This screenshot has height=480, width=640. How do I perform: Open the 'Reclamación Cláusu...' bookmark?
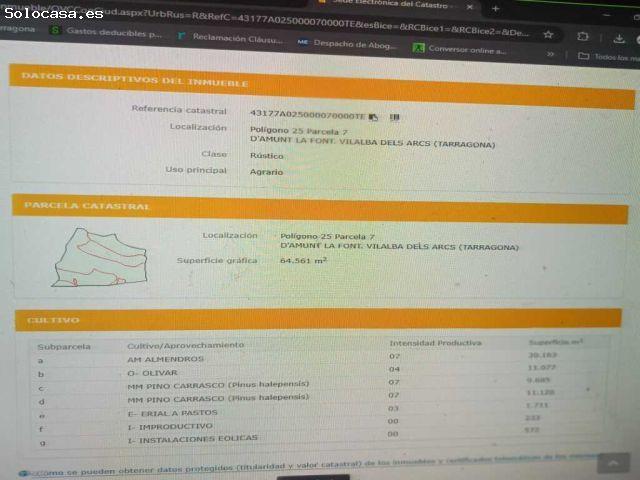click(232, 36)
